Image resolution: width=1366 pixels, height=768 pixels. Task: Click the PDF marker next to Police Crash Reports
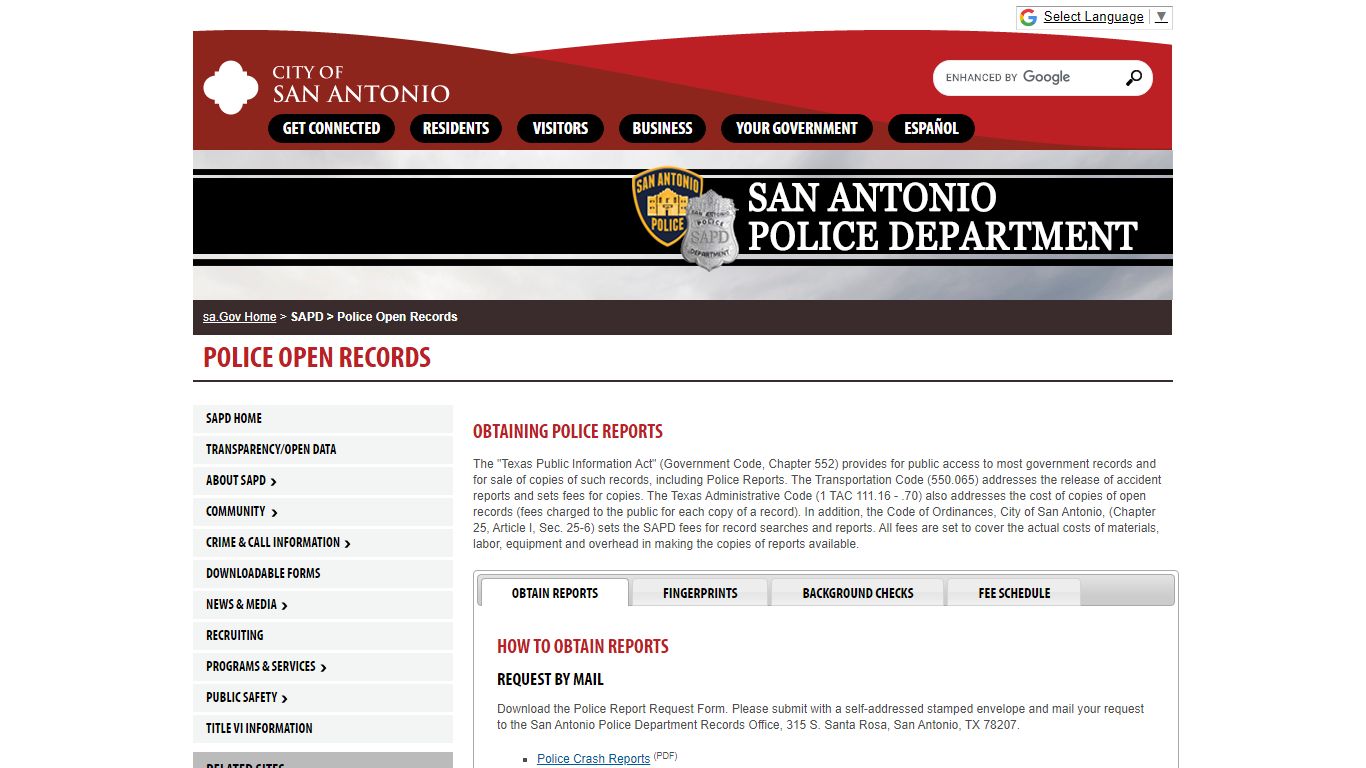point(664,756)
